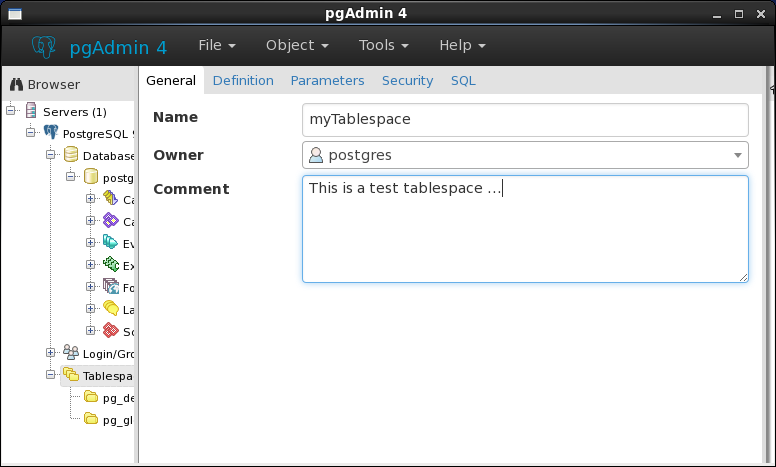Click the Login/Group Roles people icon
776x467 pixels.
(71, 352)
